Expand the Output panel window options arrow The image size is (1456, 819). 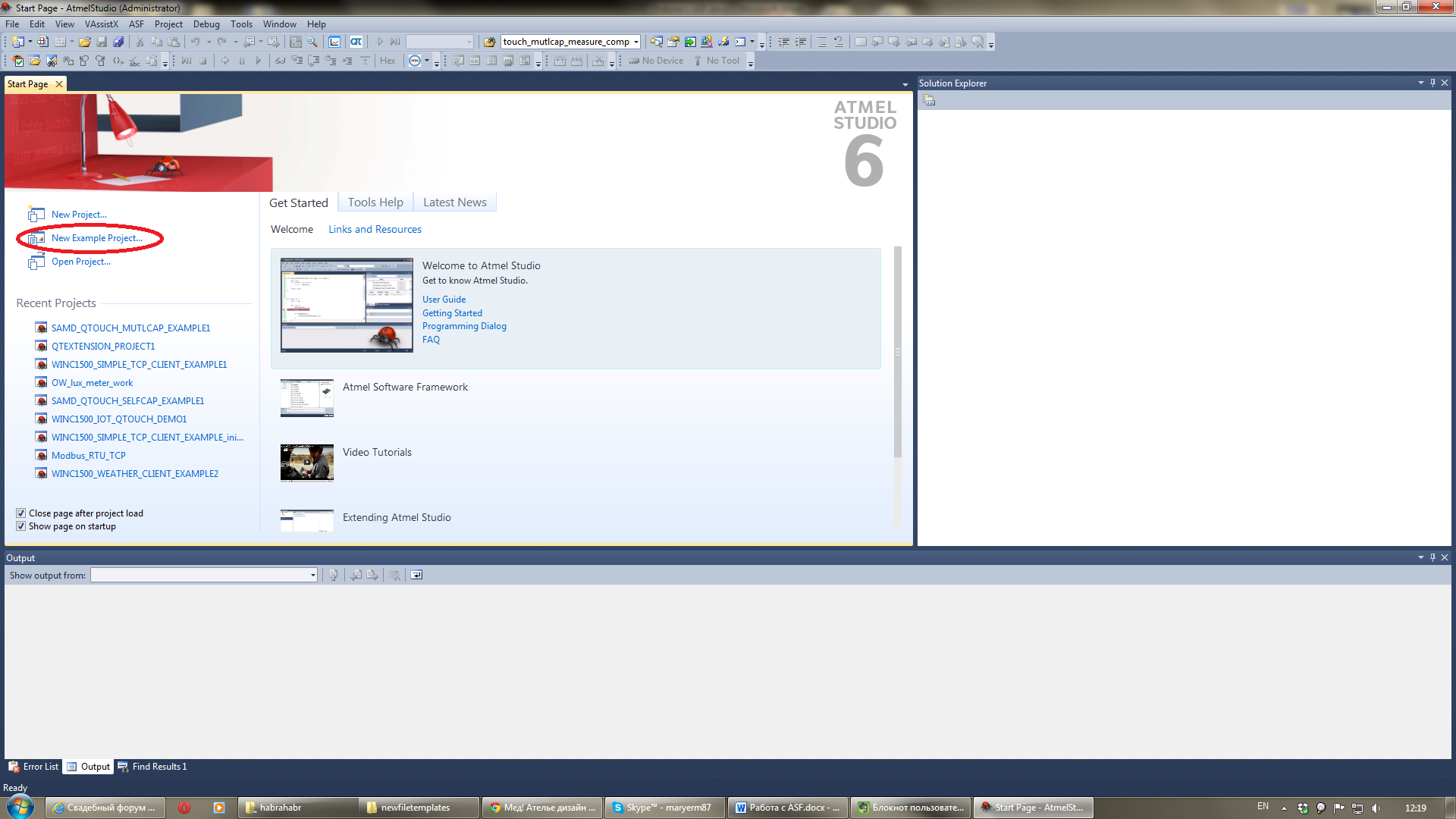coord(1420,557)
